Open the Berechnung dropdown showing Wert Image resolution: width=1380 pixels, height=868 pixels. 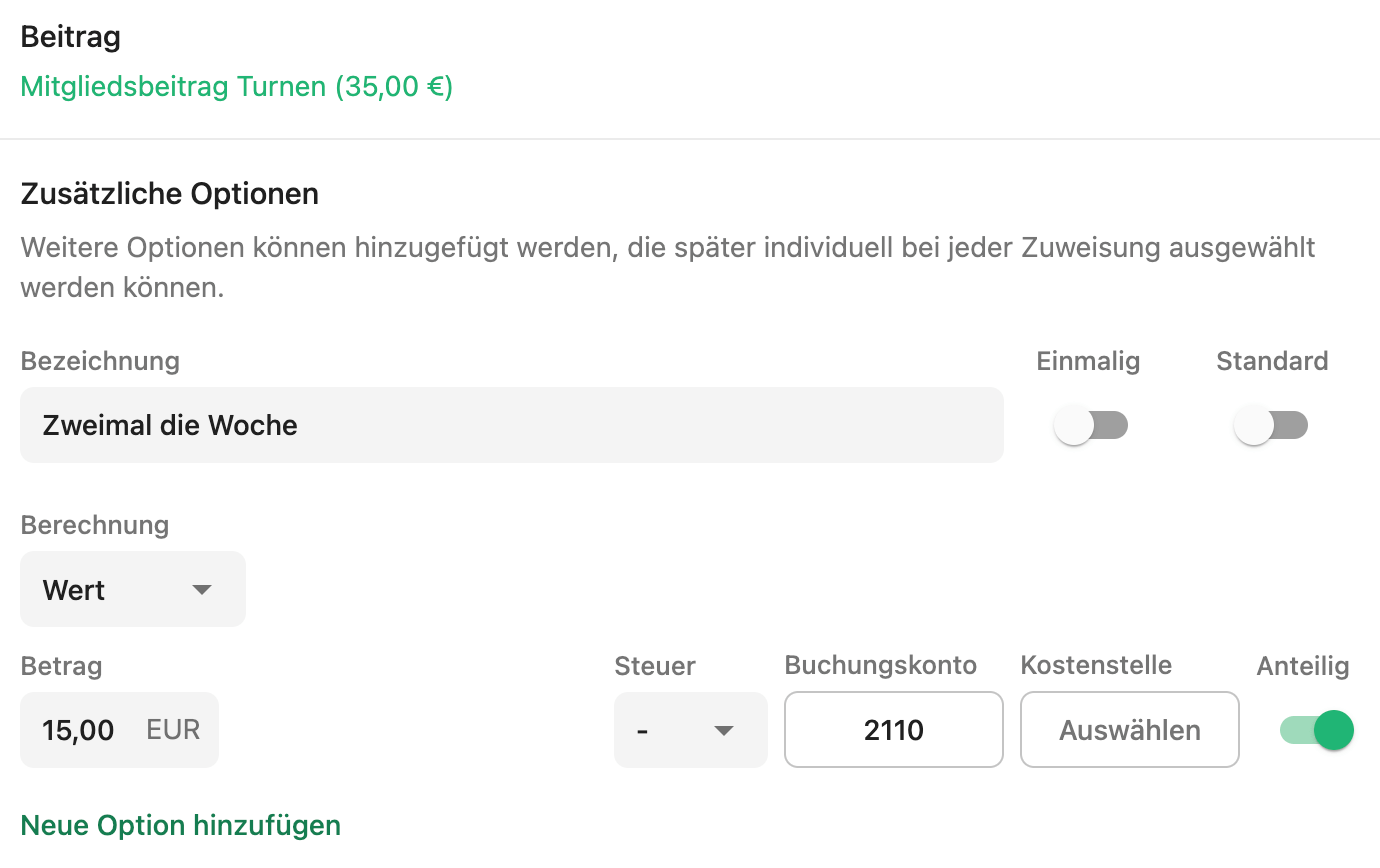tap(133, 589)
